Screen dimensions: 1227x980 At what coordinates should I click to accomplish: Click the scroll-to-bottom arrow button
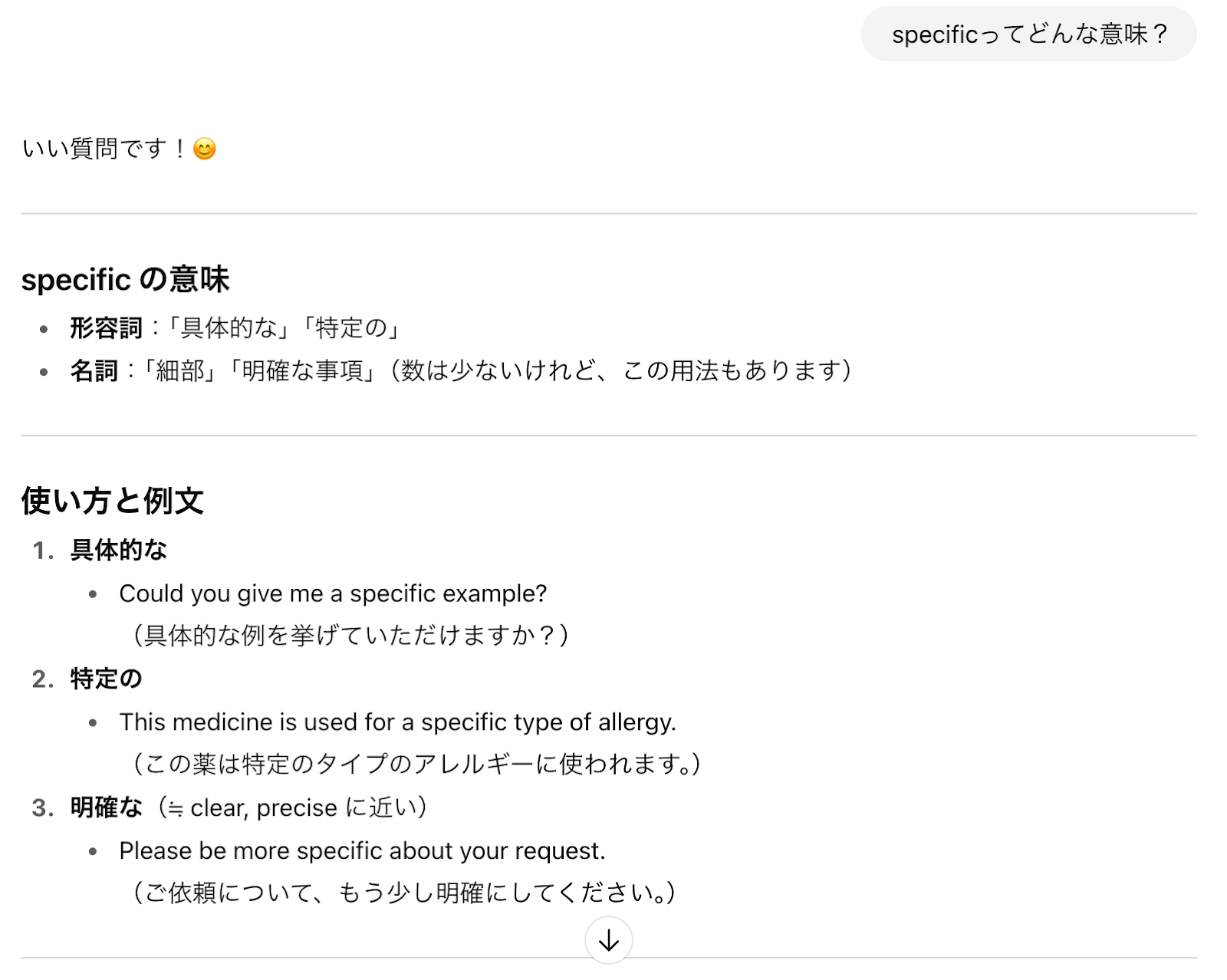[x=608, y=940]
